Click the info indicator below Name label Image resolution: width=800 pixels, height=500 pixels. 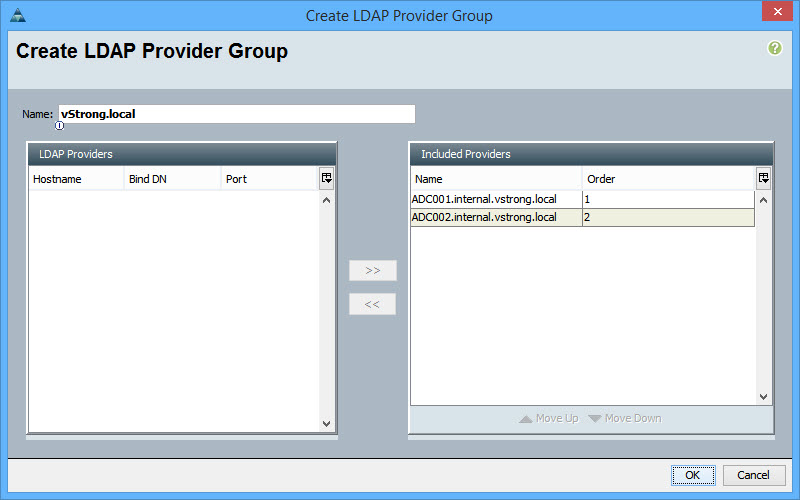(x=59, y=126)
